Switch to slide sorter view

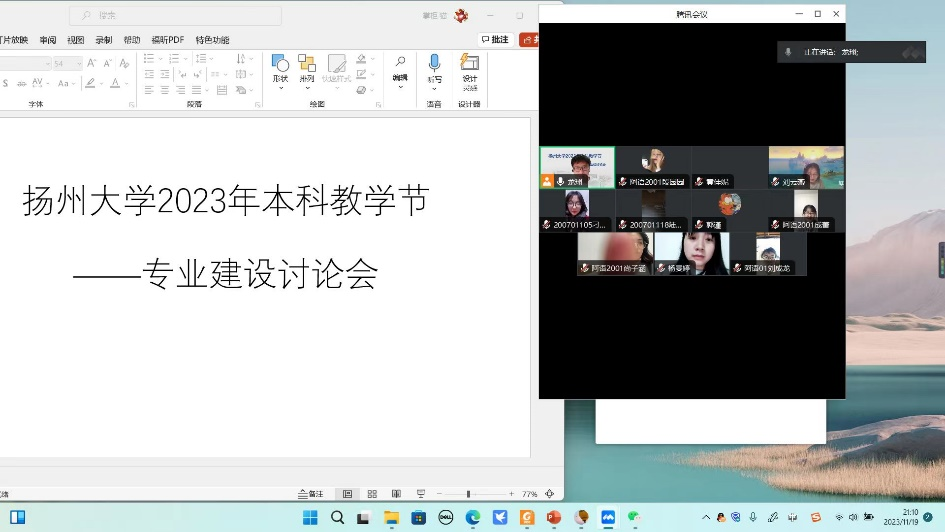point(372,494)
